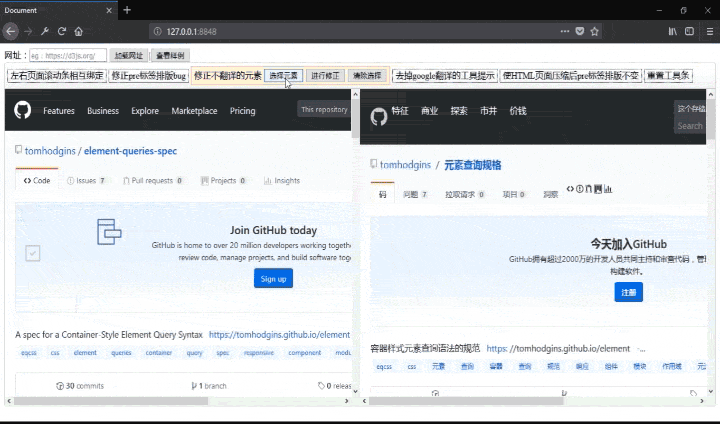The width and height of the screenshot is (720, 424).
Task: Open Pricing in the left GitHub nav
Action: point(242,111)
